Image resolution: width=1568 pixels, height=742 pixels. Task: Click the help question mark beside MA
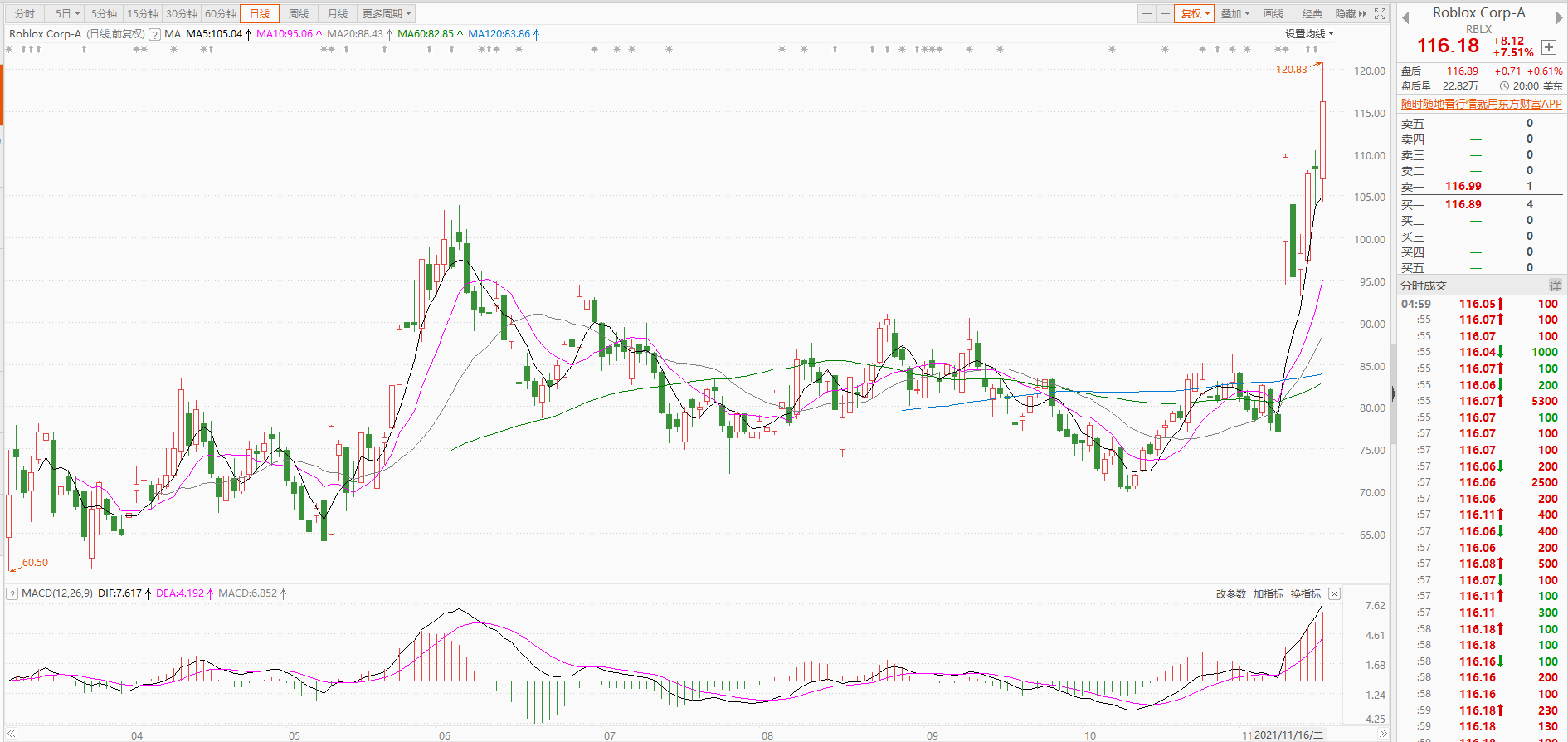click(x=154, y=34)
